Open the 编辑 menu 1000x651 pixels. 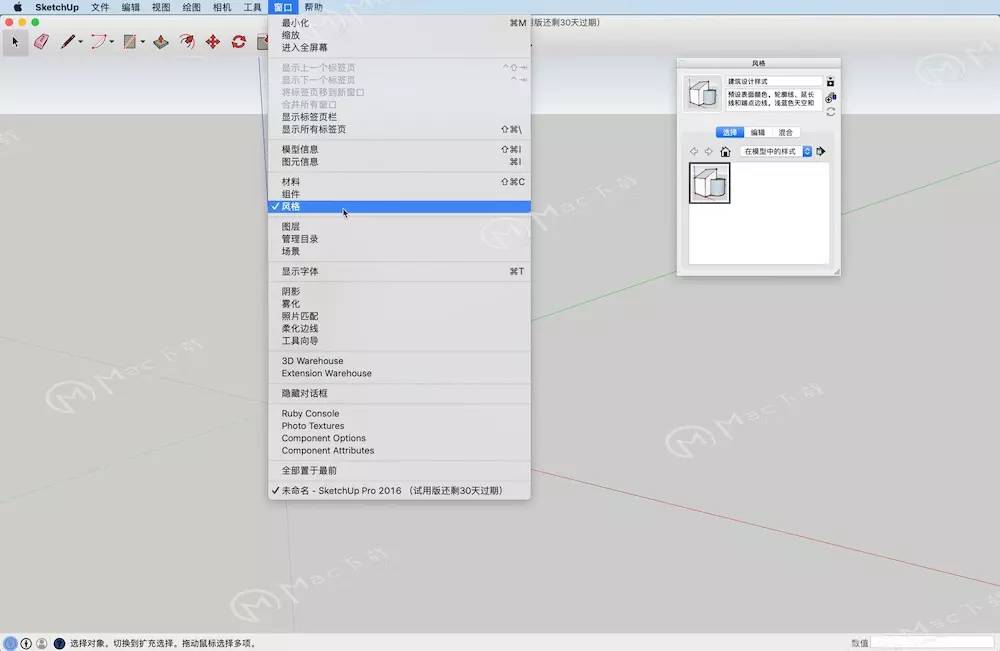[131, 7]
